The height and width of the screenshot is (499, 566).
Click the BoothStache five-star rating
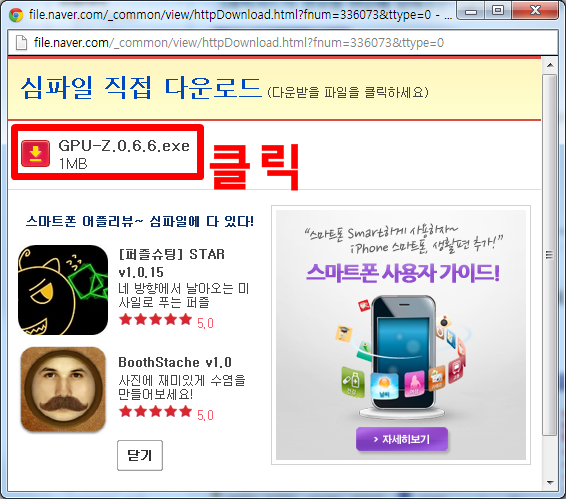(x=155, y=411)
